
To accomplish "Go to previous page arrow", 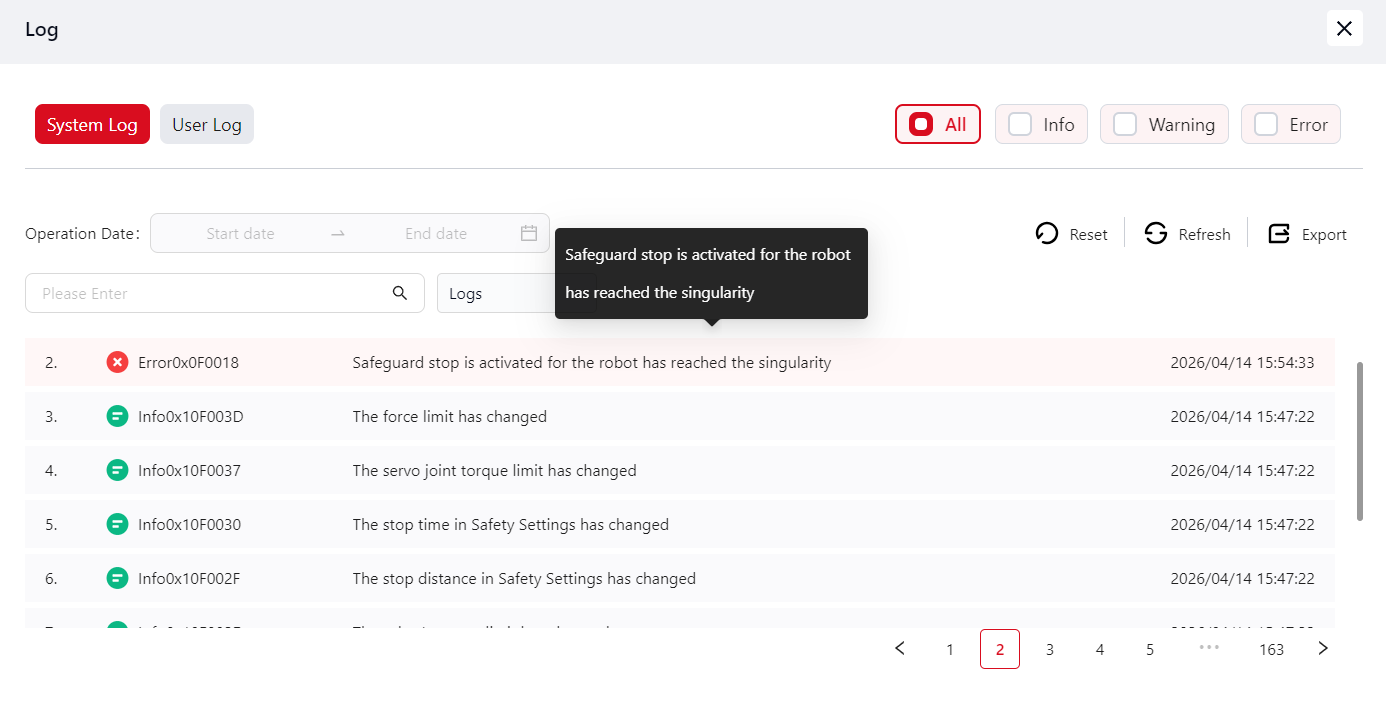I will (900, 648).
